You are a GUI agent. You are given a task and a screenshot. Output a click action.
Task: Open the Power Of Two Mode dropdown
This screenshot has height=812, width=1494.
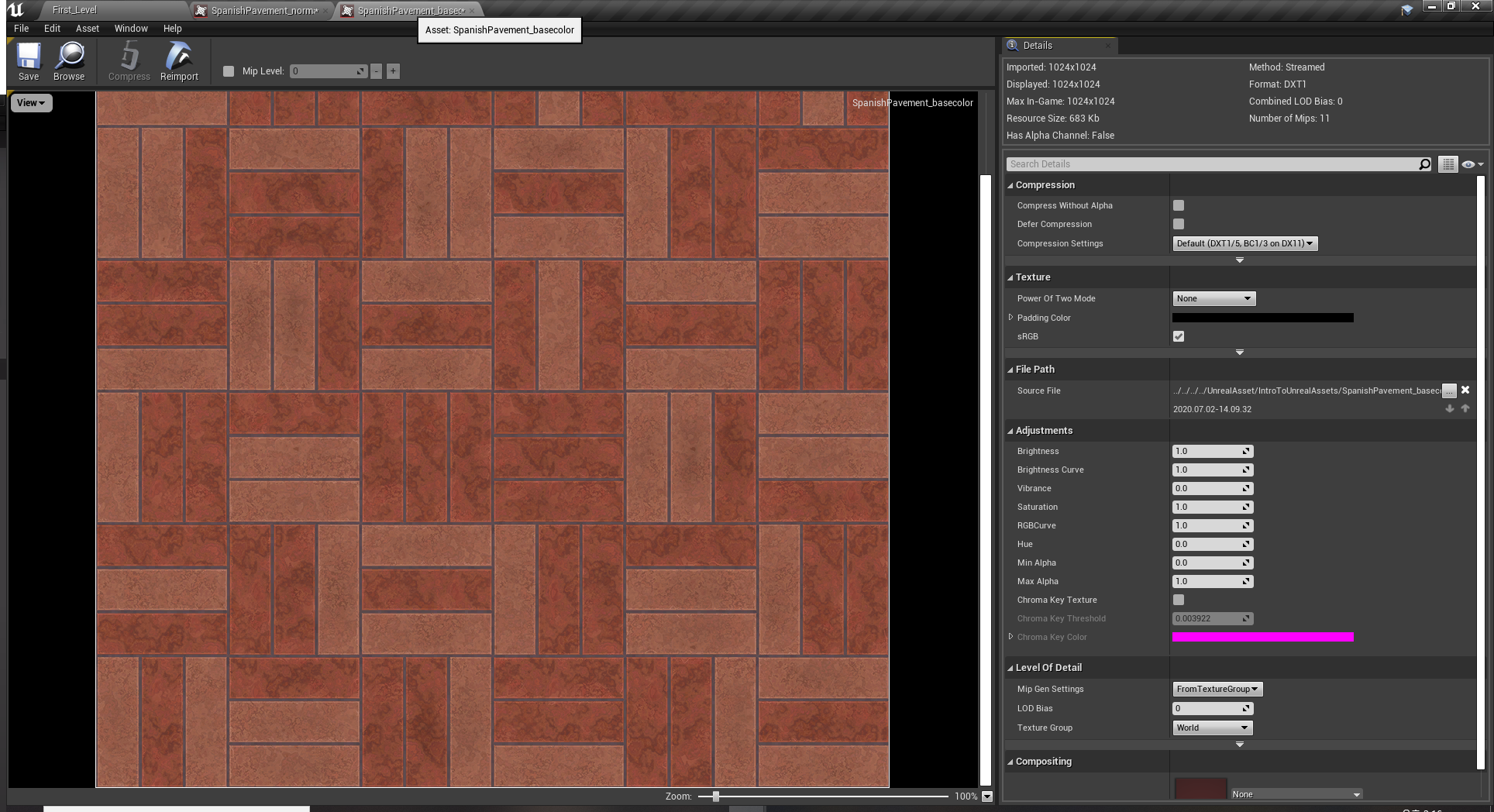click(x=1213, y=298)
